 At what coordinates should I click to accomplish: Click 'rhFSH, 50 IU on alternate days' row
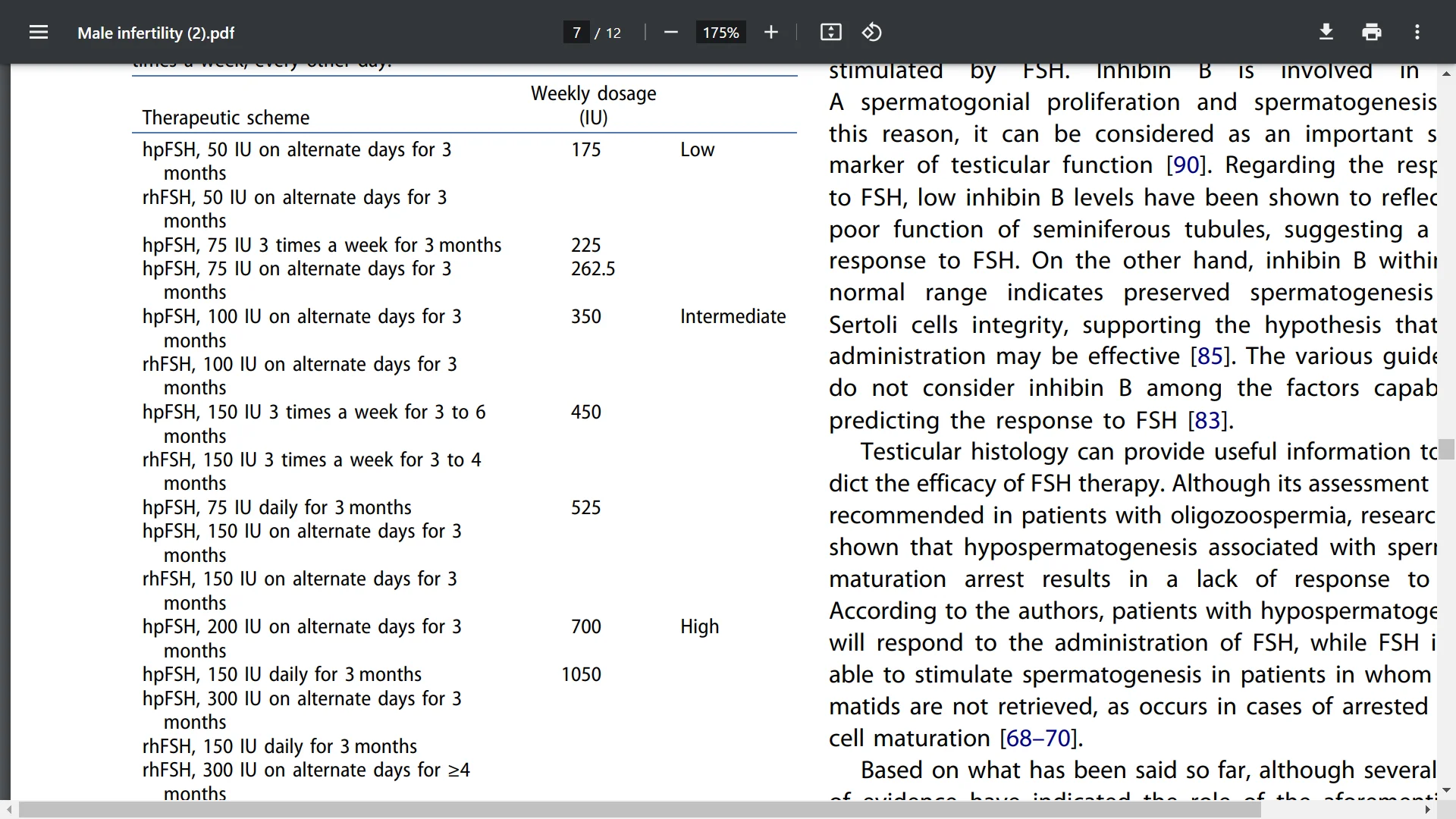pos(295,209)
